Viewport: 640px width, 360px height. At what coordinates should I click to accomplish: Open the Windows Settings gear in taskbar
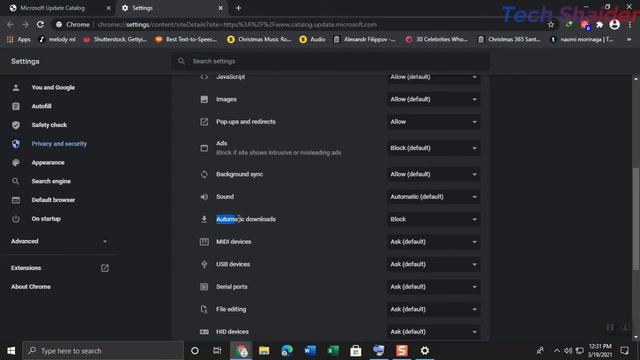click(424, 351)
